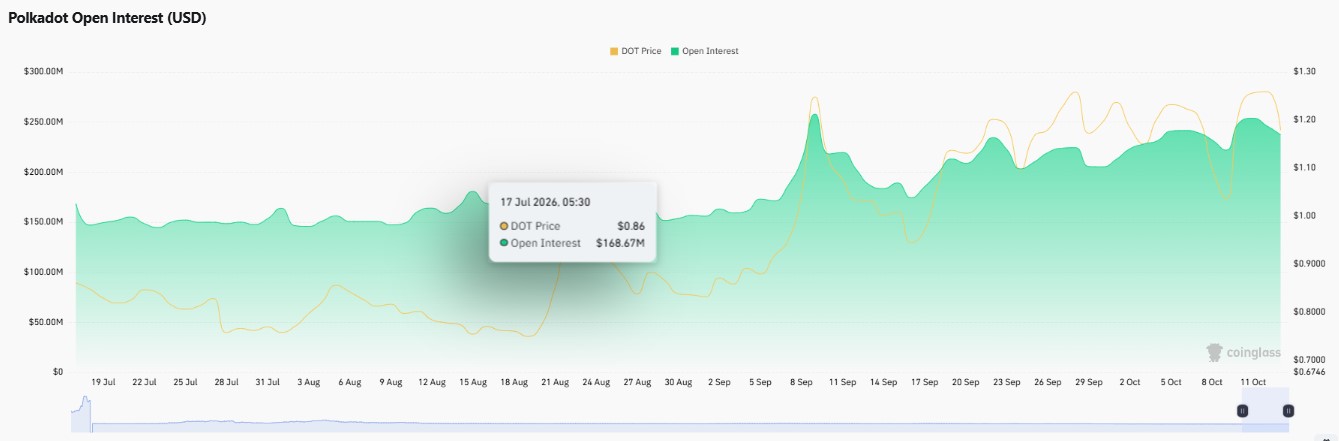This screenshot has height=441, width=1339.
Task: Click the 14 Sep date label
Action: tap(884, 382)
